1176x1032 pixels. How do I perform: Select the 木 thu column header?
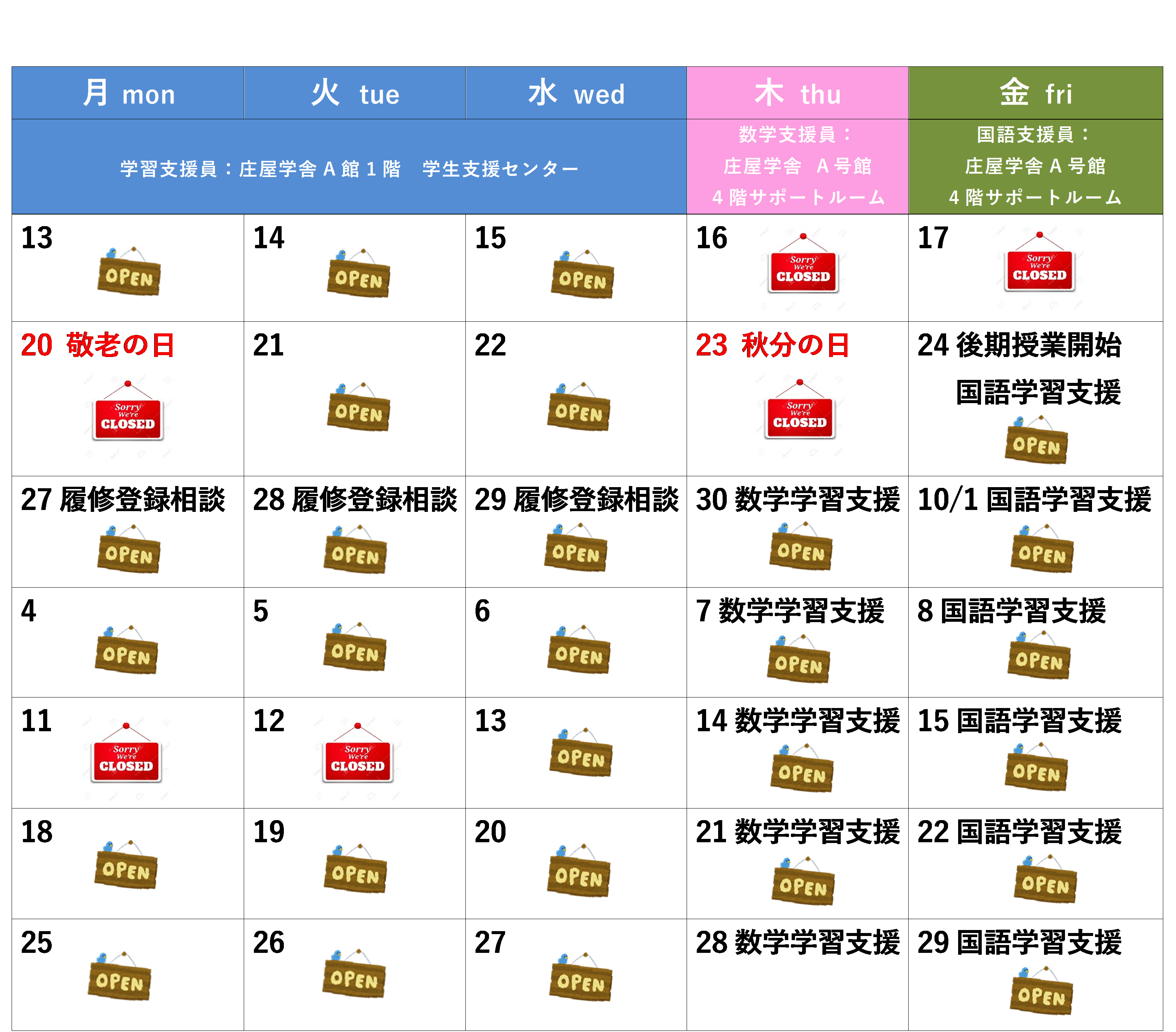point(797,93)
